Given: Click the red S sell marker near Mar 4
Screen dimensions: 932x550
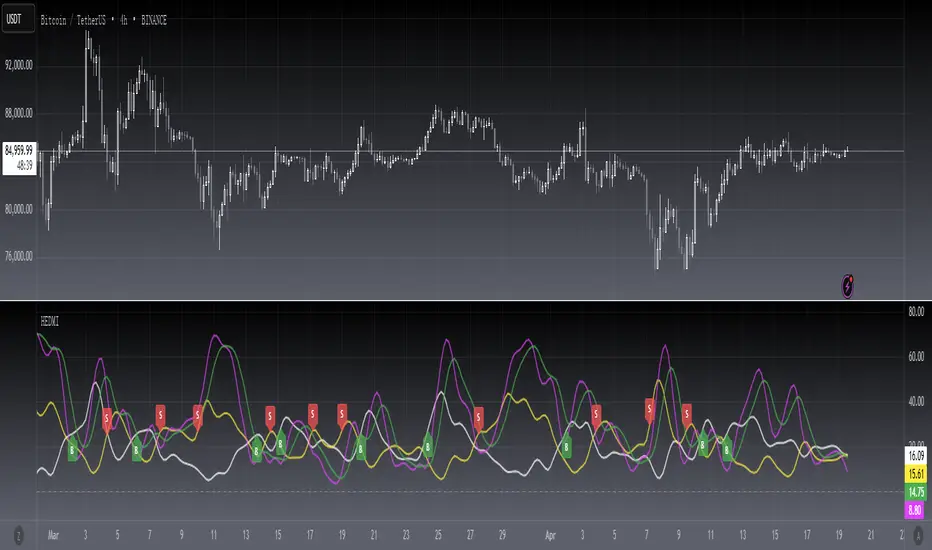Looking at the screenshot, I should click(x=107, y=419).
